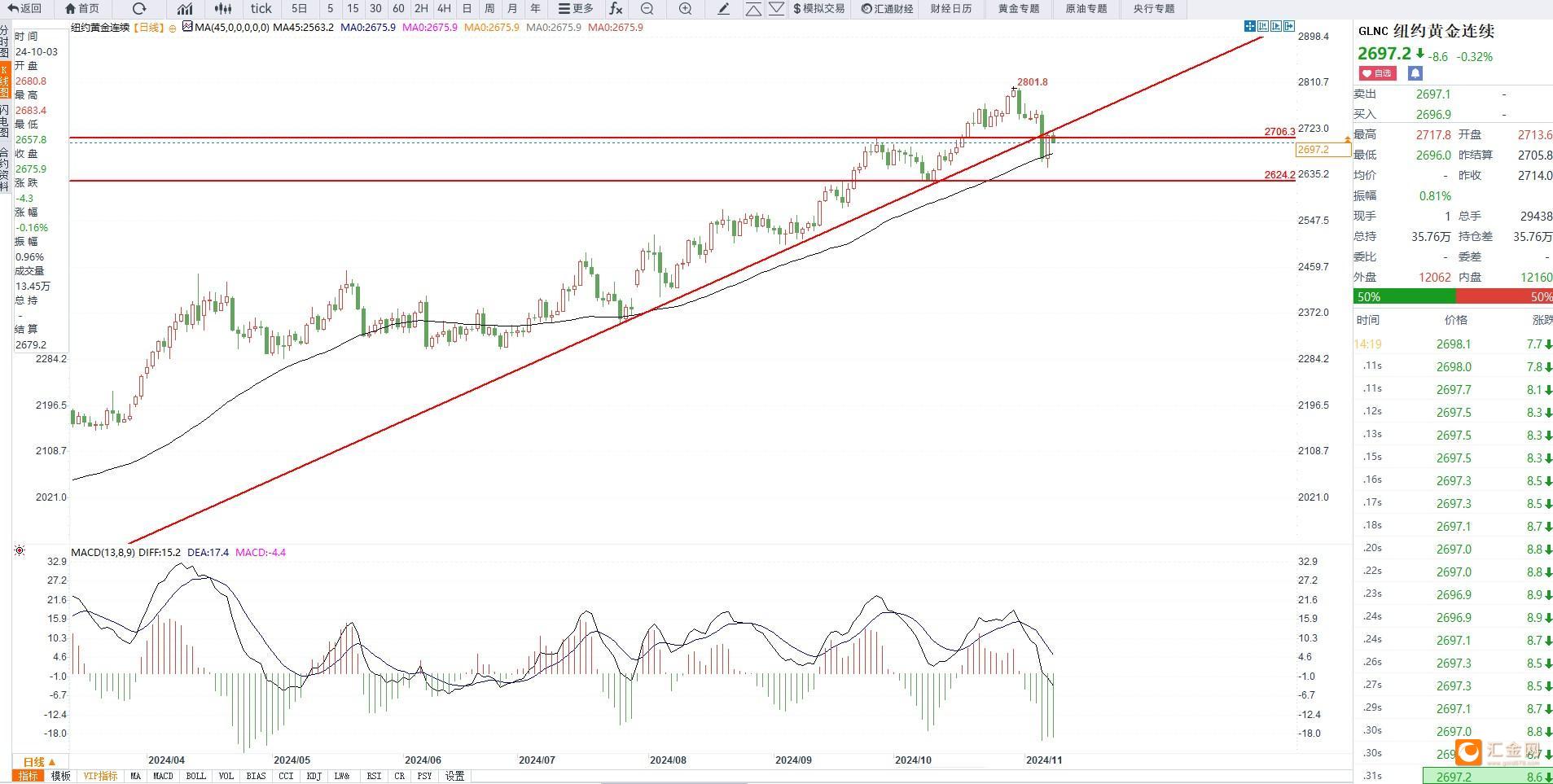
Task: Open the 财经日历 tab
Action: [x=951, y=8]
